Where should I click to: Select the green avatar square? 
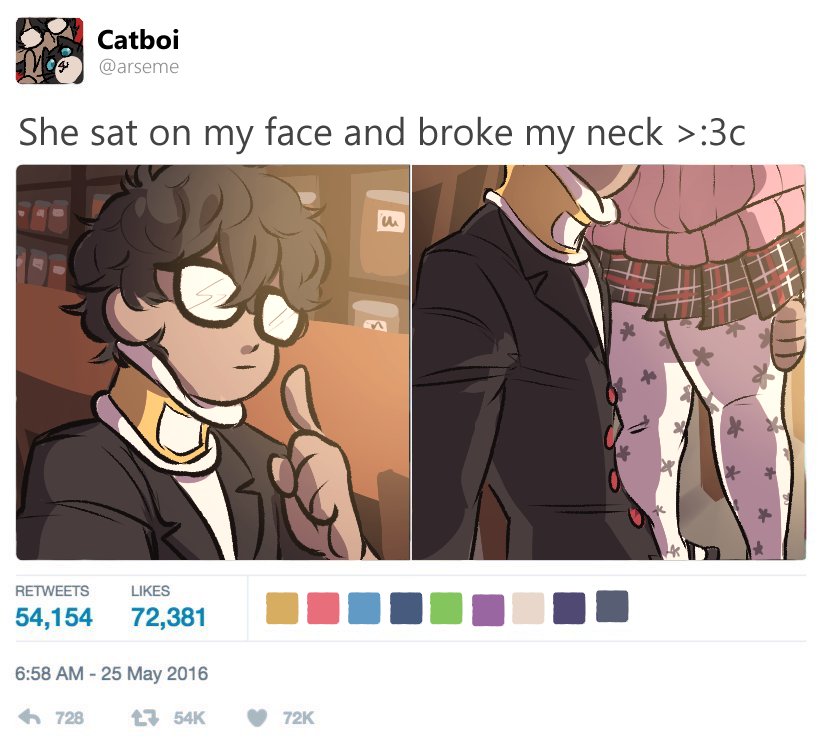(446, 608)
